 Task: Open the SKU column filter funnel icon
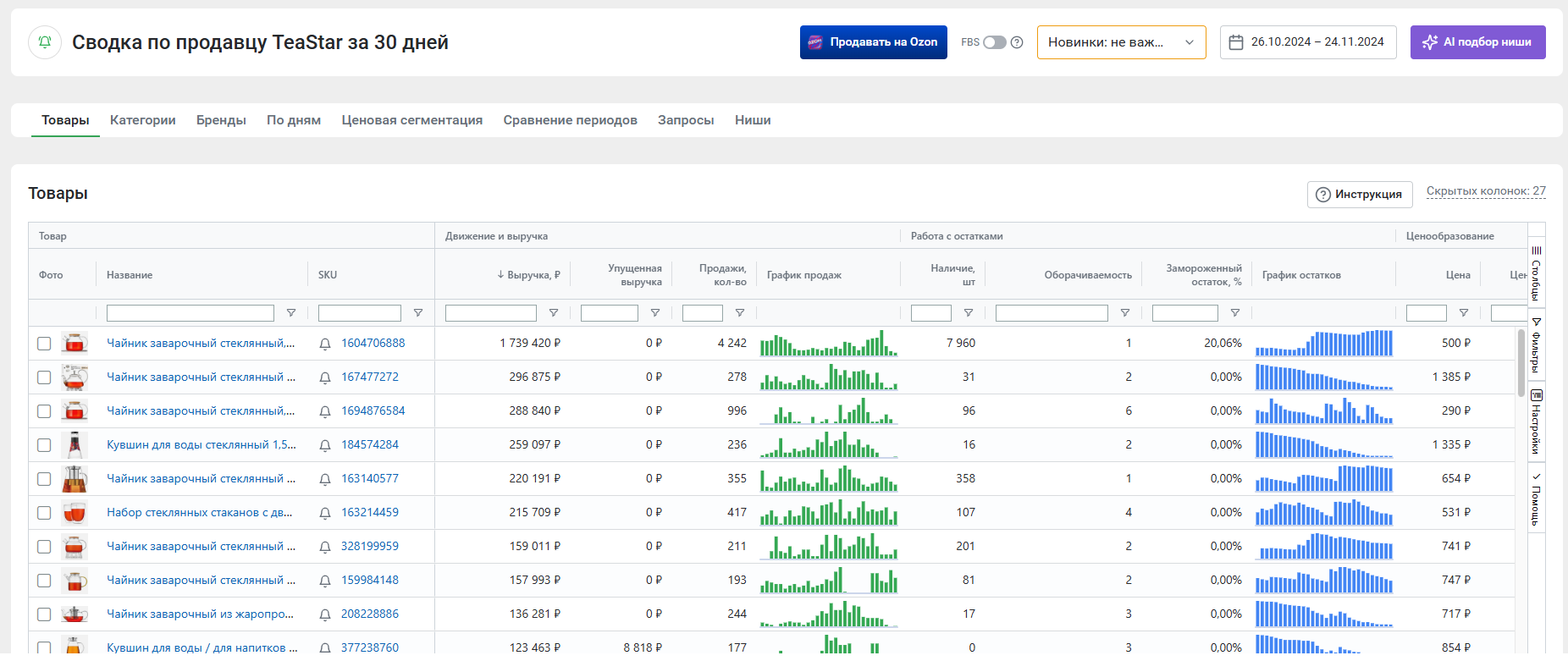click(418, 313)
